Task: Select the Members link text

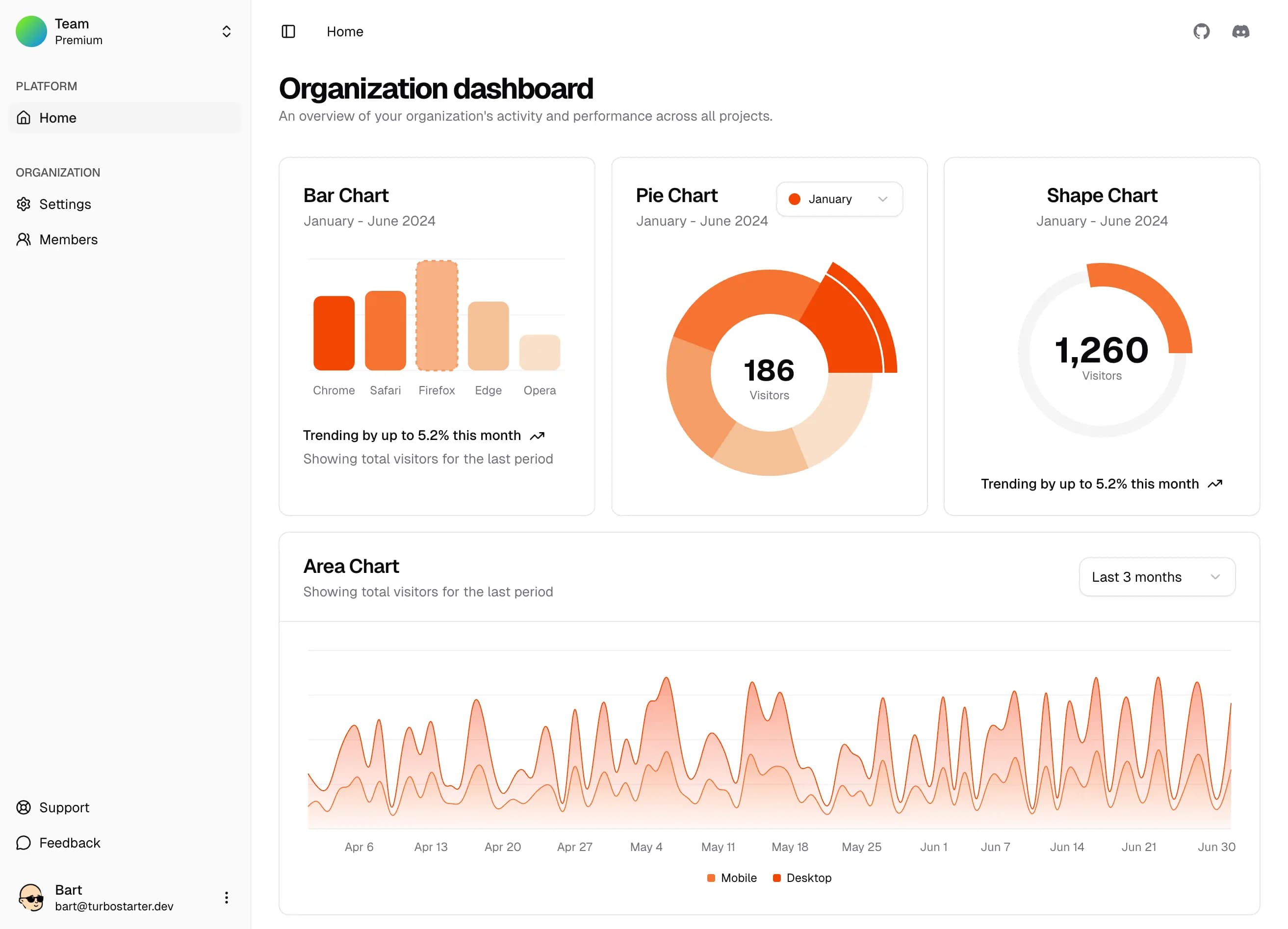Action: 68,239
